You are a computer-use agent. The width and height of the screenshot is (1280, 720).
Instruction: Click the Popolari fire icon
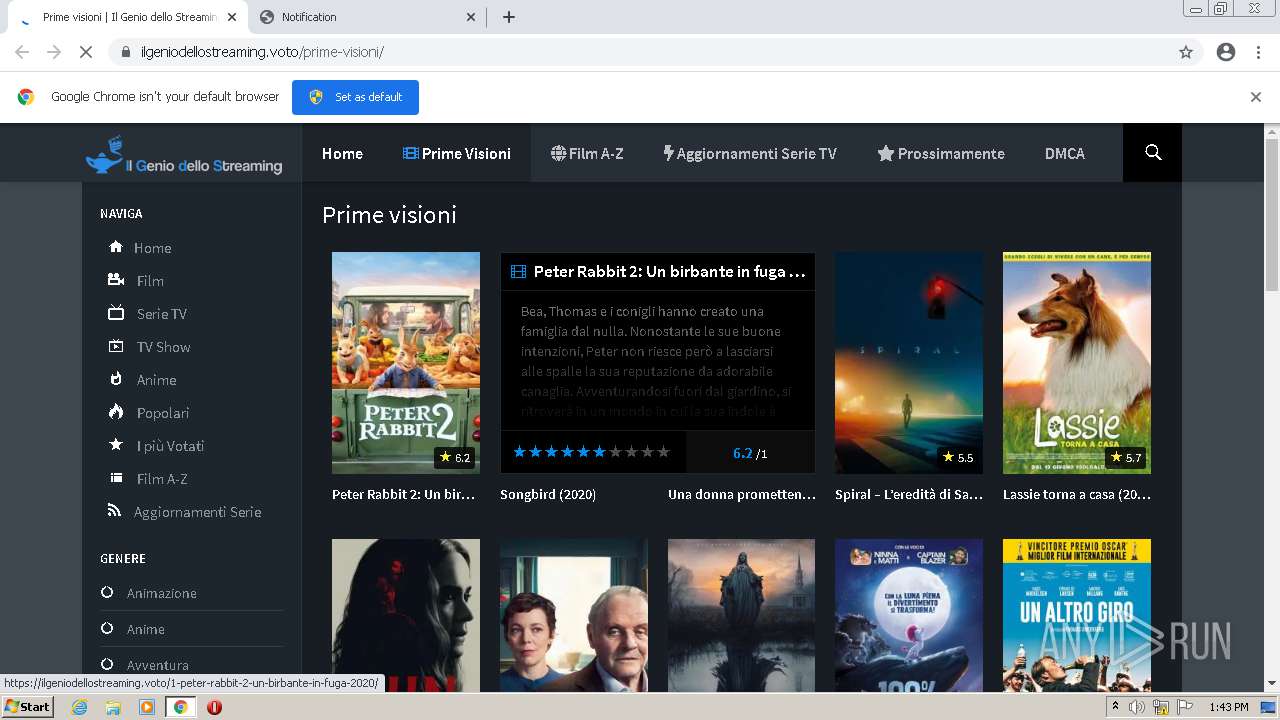coord(116,412)
